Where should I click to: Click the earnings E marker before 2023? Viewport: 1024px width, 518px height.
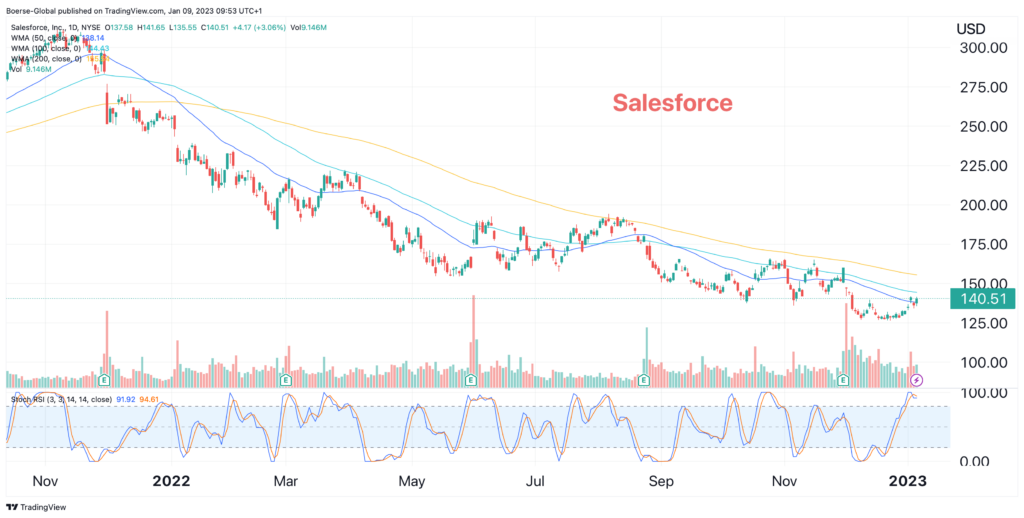pyautogui.click(x=844, y=380)
